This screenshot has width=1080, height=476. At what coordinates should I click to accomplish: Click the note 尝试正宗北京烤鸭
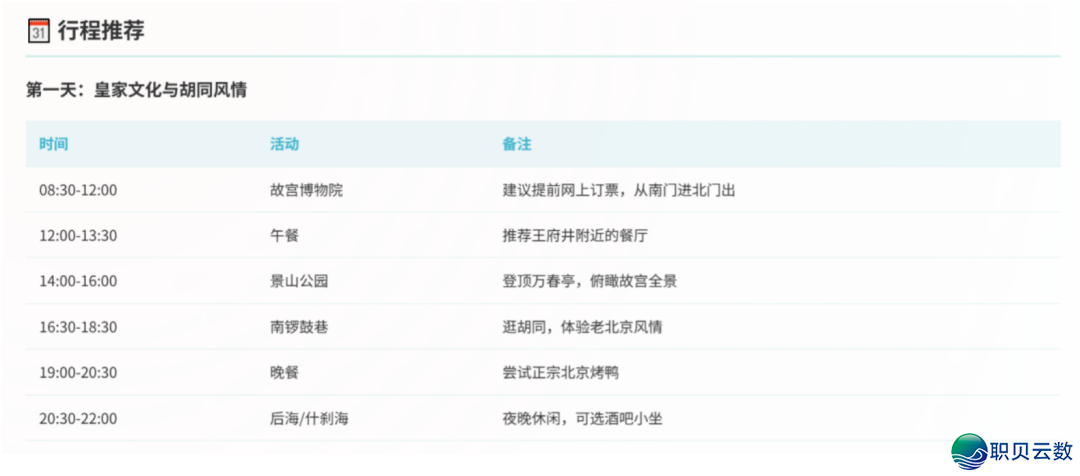click(x=561, y=373)
